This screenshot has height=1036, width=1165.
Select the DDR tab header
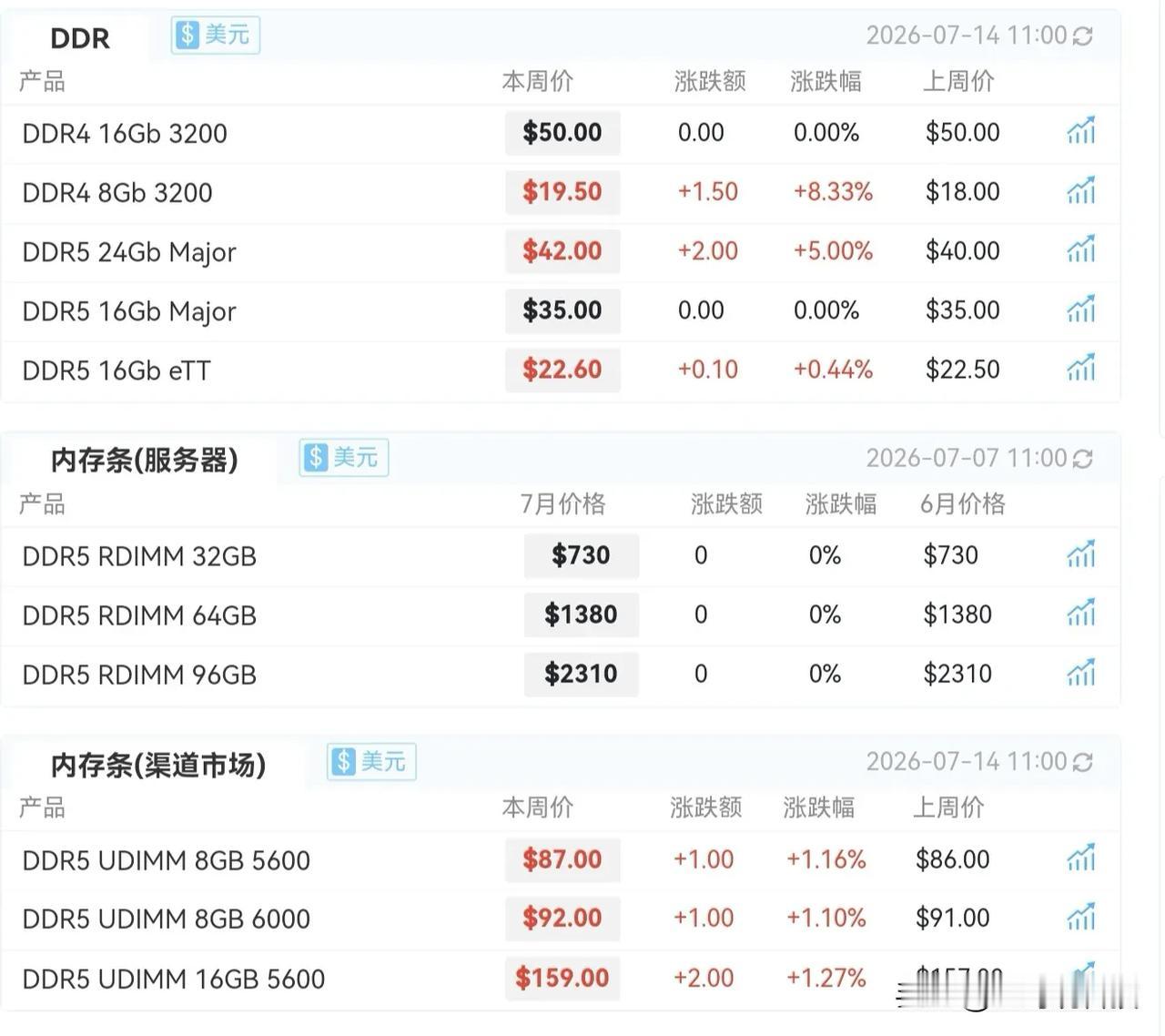(x=80, y=38)
